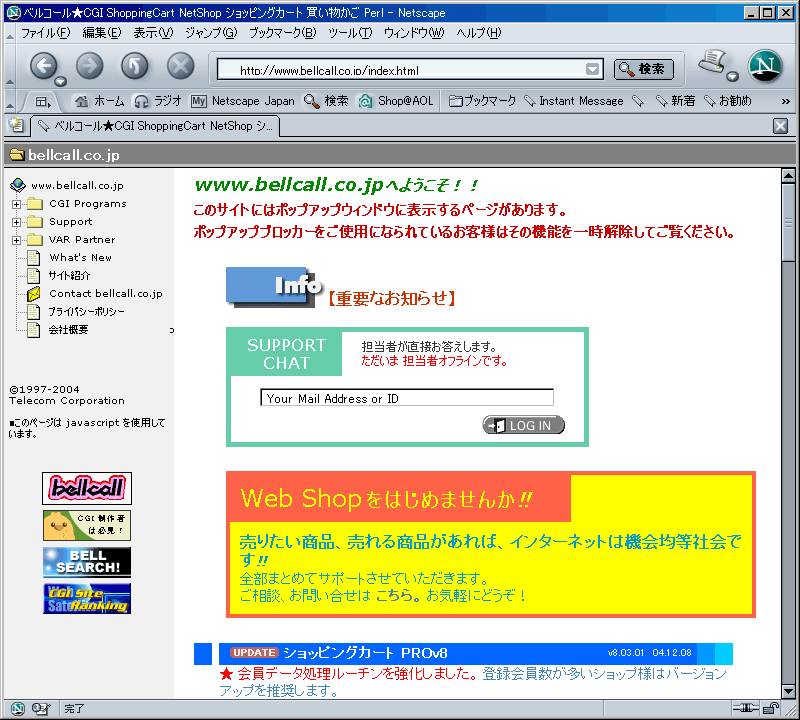Open the ブックマーク folder in the personal toolbar
Image resolution: width=800 pixels, height=720 pixels.
pyautogui.click(x=483, y=101)
